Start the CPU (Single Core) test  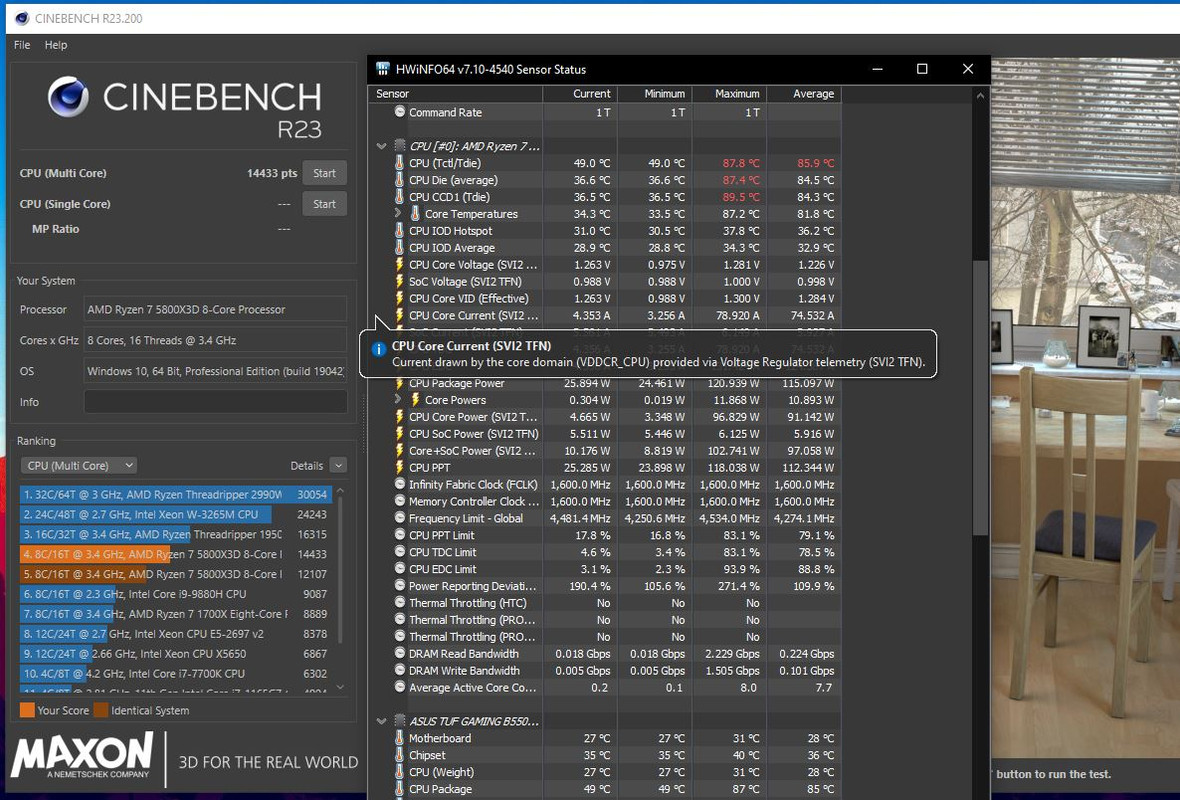324,204
